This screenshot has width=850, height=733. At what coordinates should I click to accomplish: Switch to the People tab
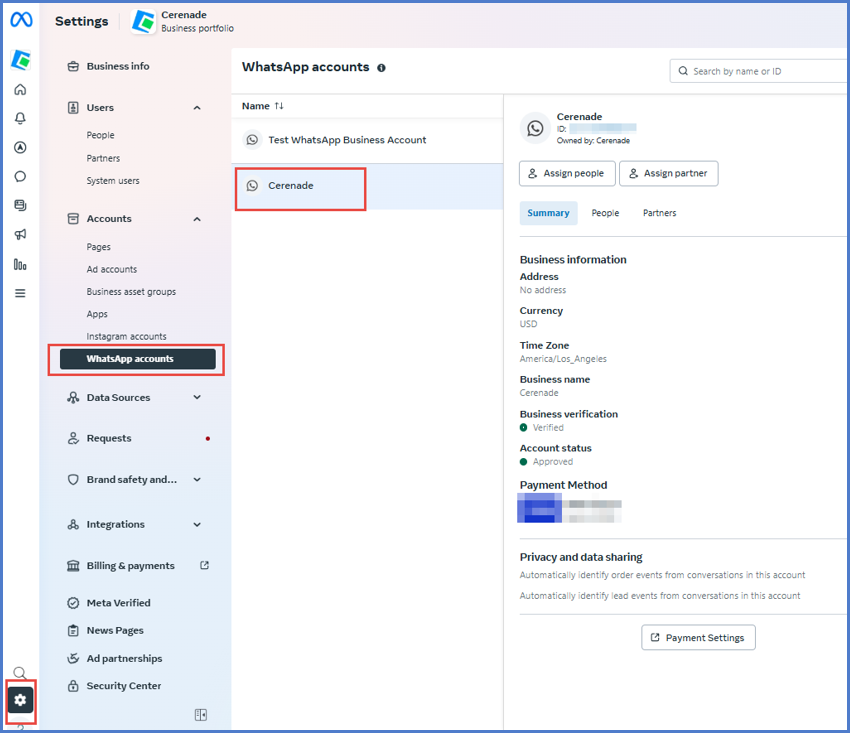pos(605,213)
